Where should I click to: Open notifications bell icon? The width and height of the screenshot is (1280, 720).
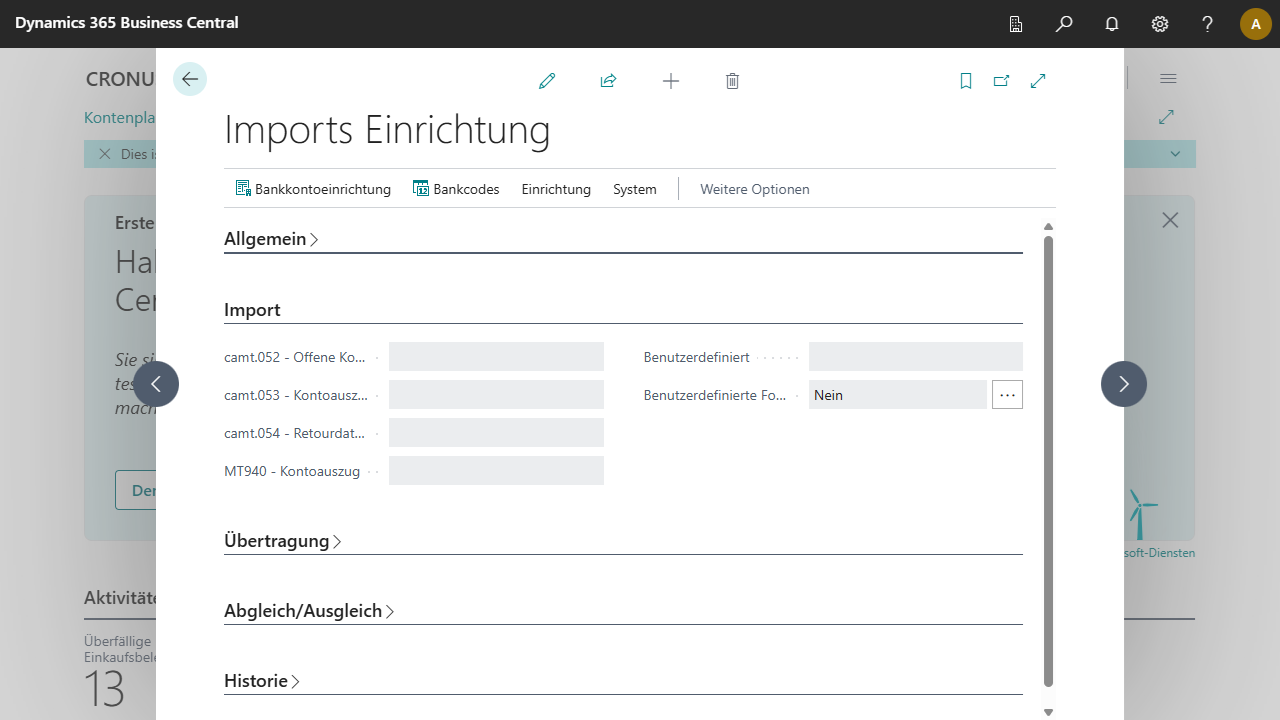pos(1112,23)
